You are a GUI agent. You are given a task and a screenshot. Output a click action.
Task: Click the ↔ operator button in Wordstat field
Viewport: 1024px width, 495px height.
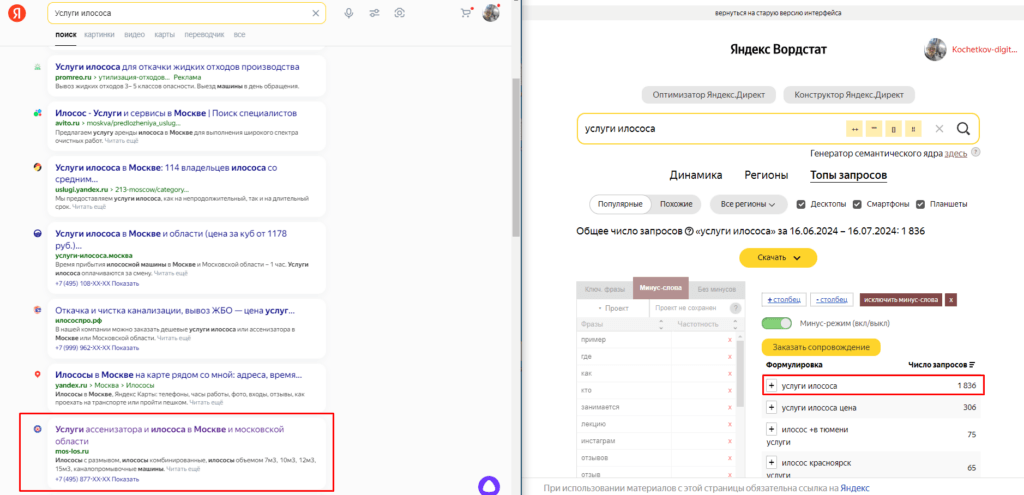pyautogui.click(x=854, y=129)
